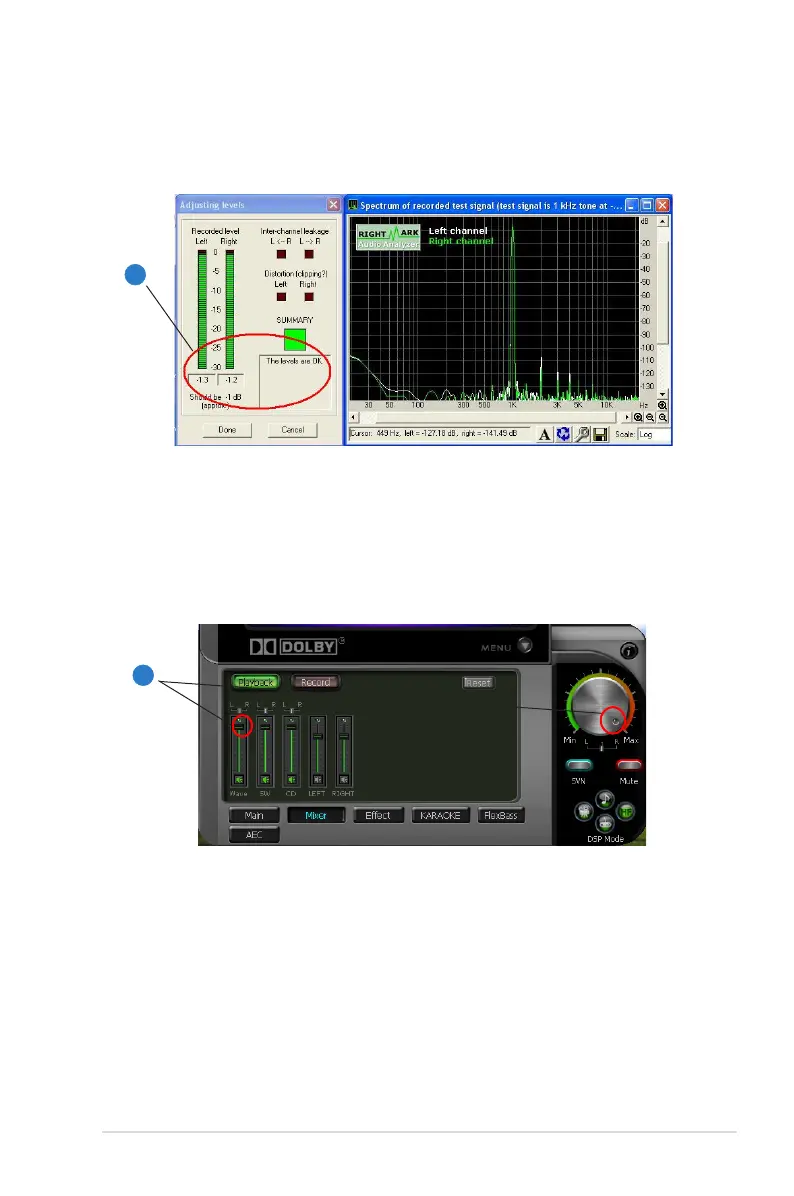The image size is (794, 1196).
Task: Click the L->R inter-channel leakage indicator
Action: tap(309, 254)
